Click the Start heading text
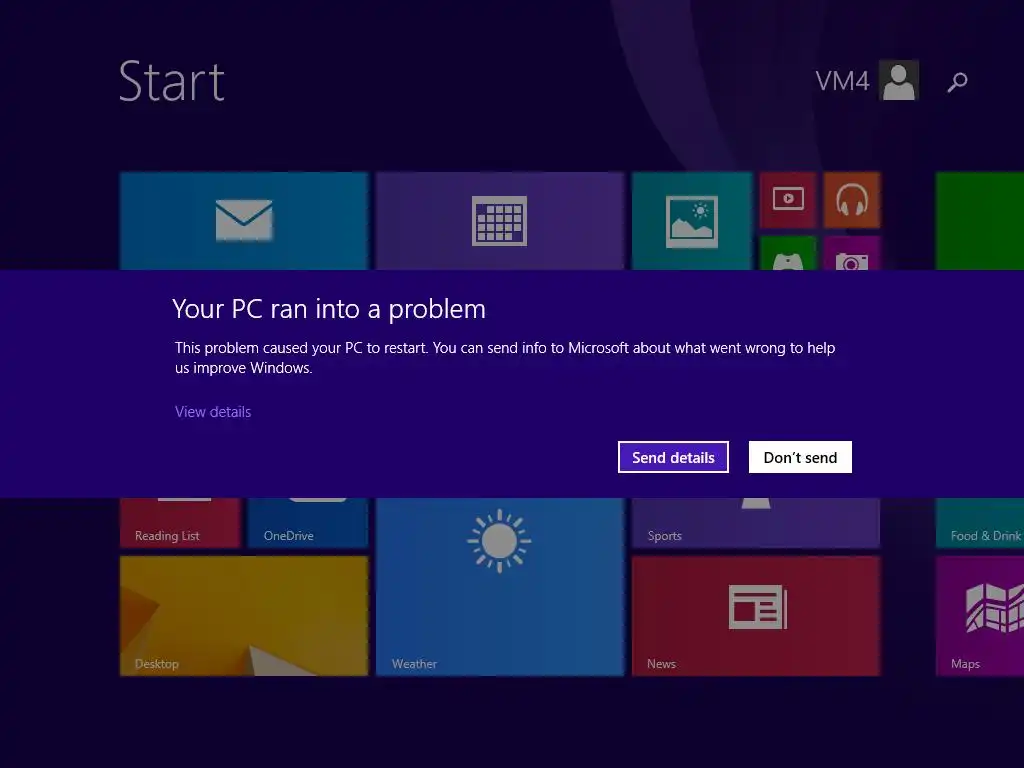Screen dimensions: 1024x768 [172, 82]
